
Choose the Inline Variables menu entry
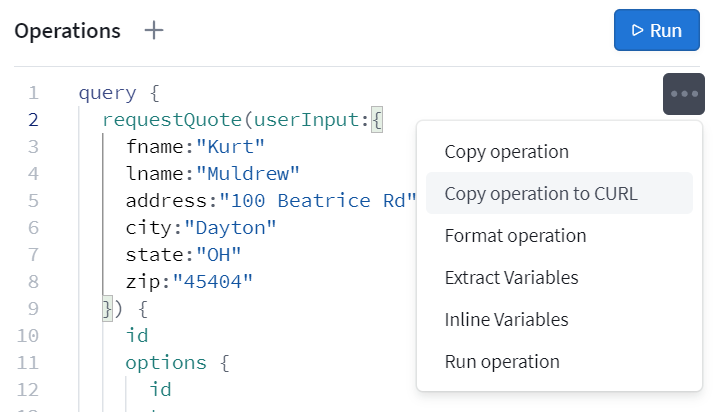click(x=506, y=320)
